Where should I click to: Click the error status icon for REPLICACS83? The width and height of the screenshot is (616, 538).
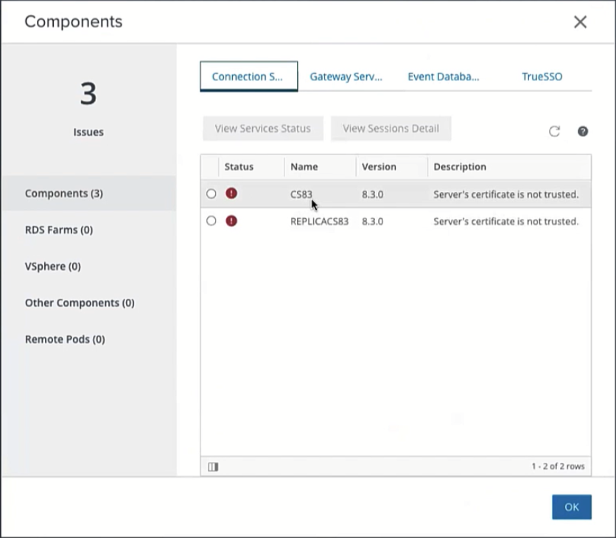click(x=231, y=221)
